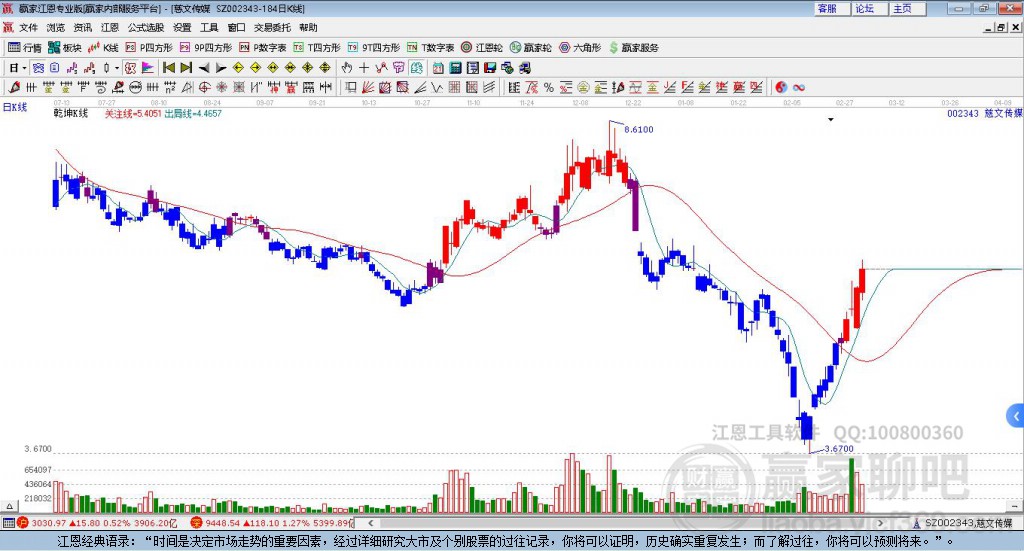This screenshot has width=1024, height=551.
Task: Click the 客服 button in title bar
Action: (831, 8)
